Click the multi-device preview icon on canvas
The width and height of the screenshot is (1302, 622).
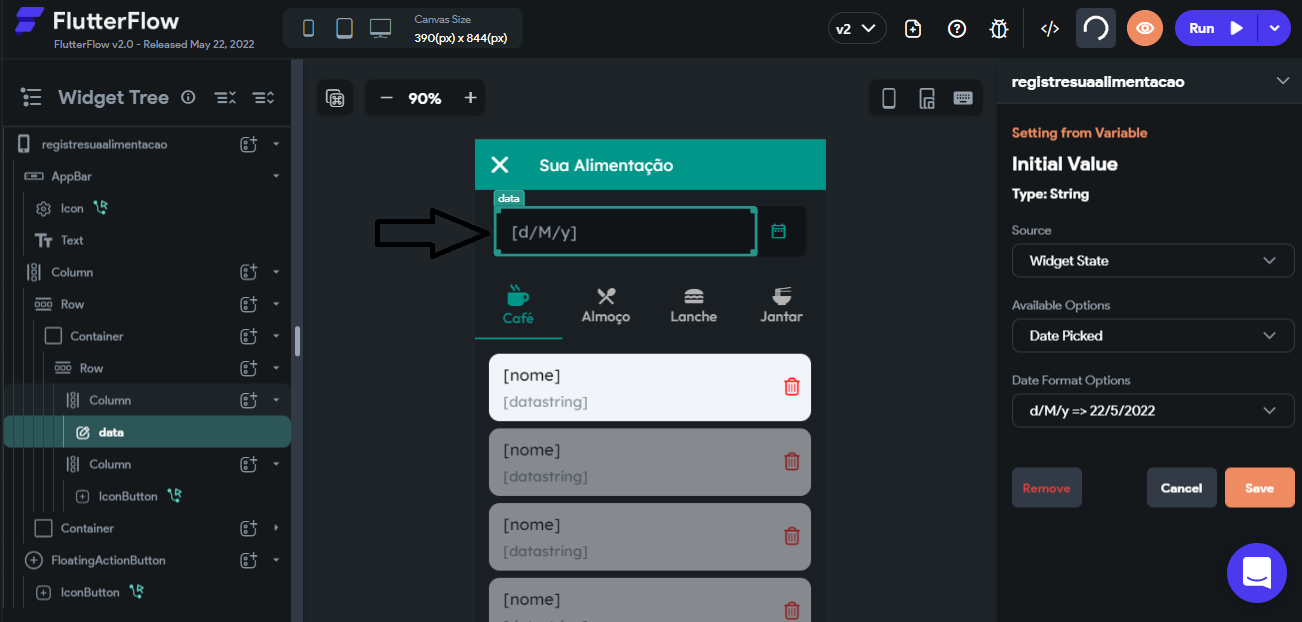click(x=927, y=98)
